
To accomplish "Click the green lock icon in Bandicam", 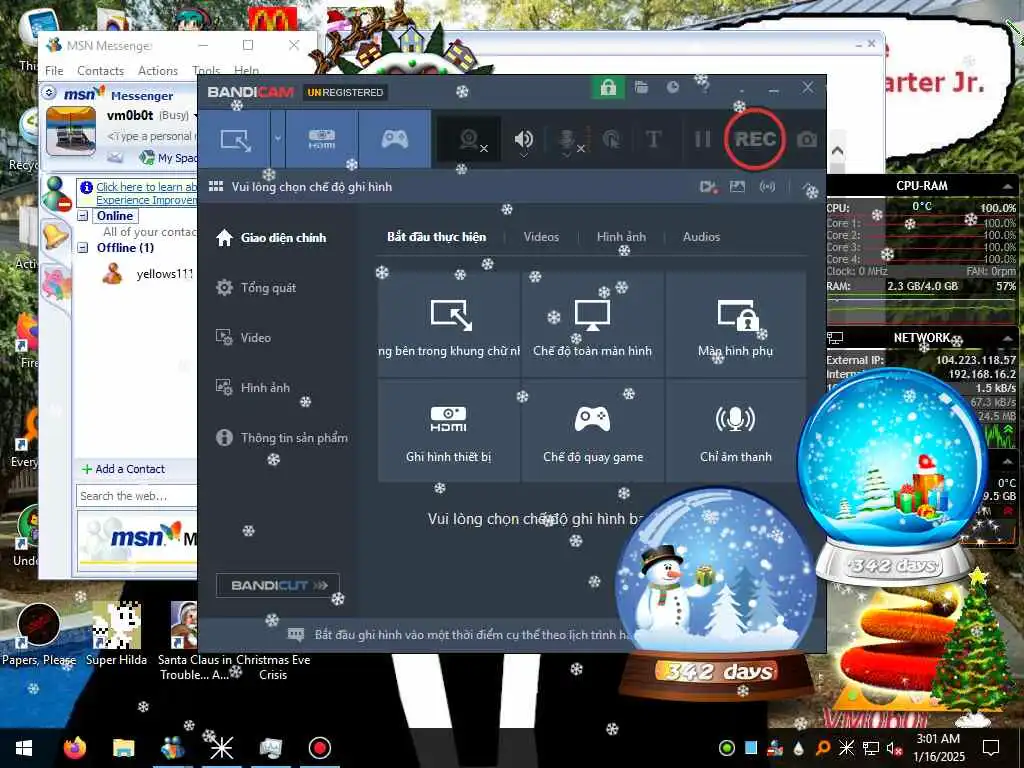I will [x=608, y=87].
